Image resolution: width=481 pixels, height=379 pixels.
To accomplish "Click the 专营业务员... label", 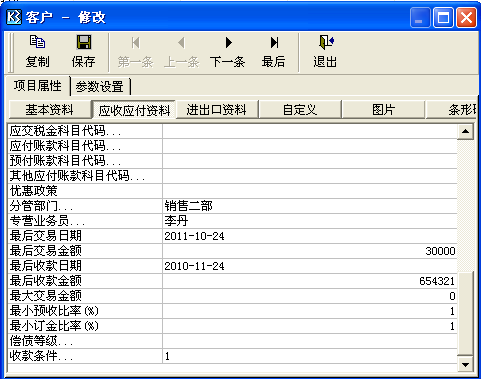I will pos(47,221).
